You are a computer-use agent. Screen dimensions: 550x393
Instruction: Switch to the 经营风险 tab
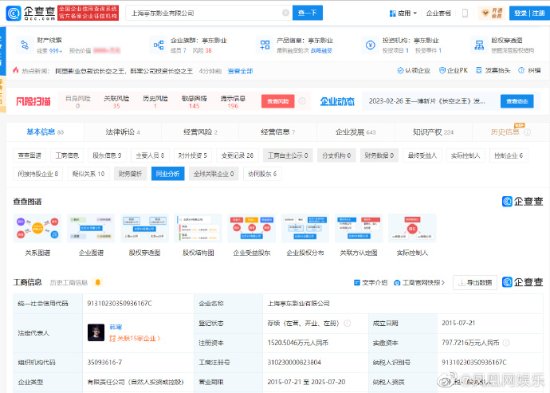point(200,132)
